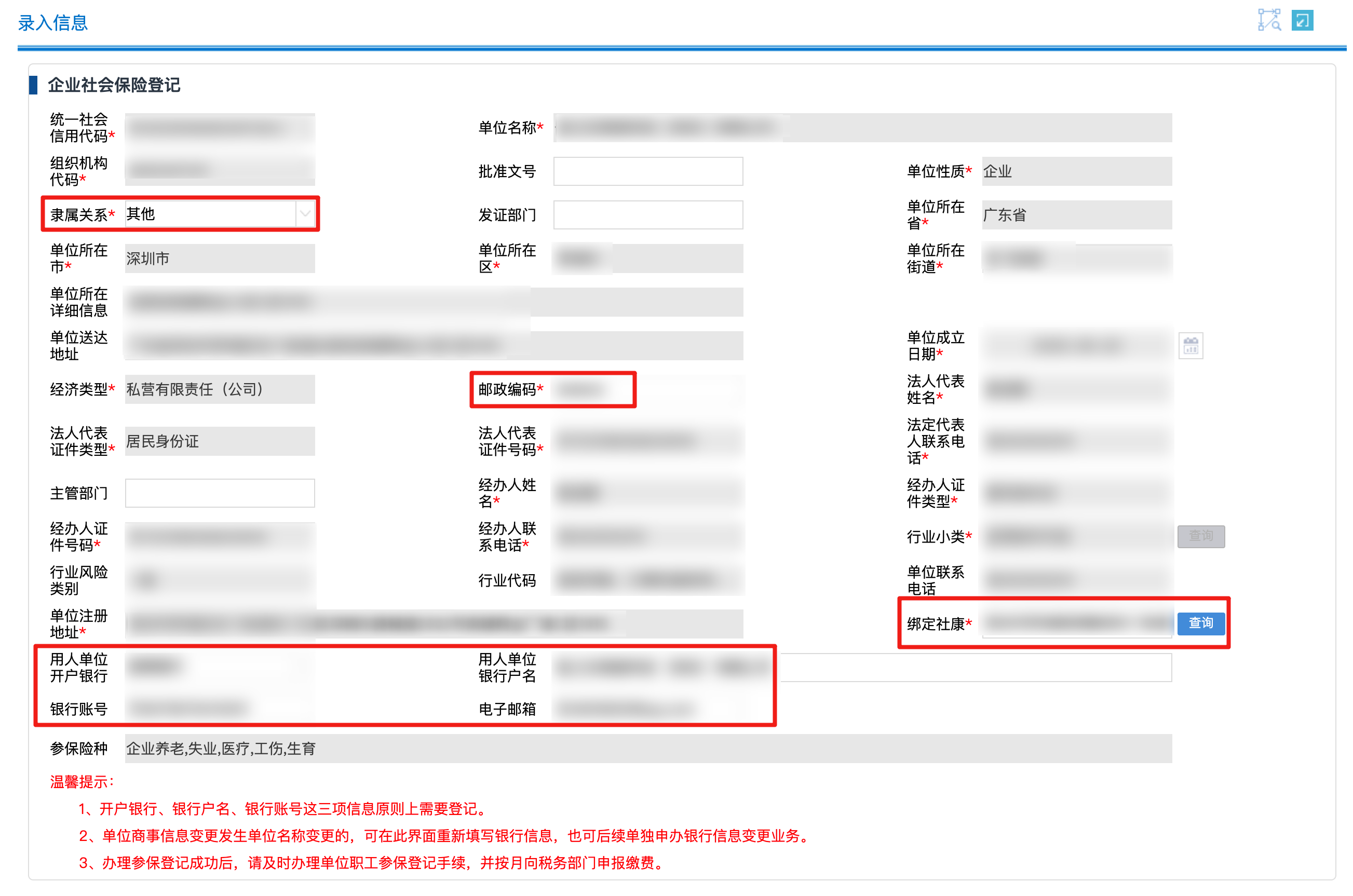The height and width of the screenshot is (896, 1353).
Task: Click the 经办人证件类型 field
Action: click(x=1077, y=493)
